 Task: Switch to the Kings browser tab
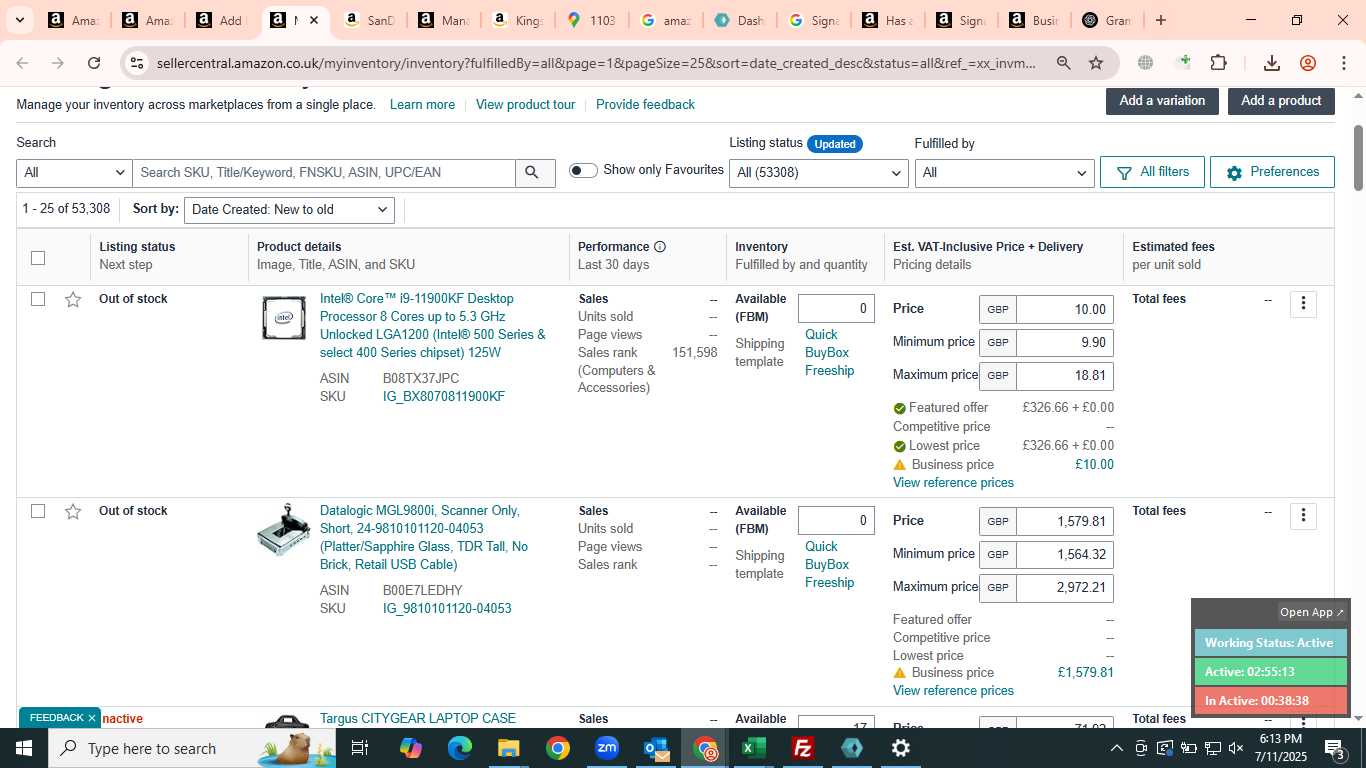point(518,20)
